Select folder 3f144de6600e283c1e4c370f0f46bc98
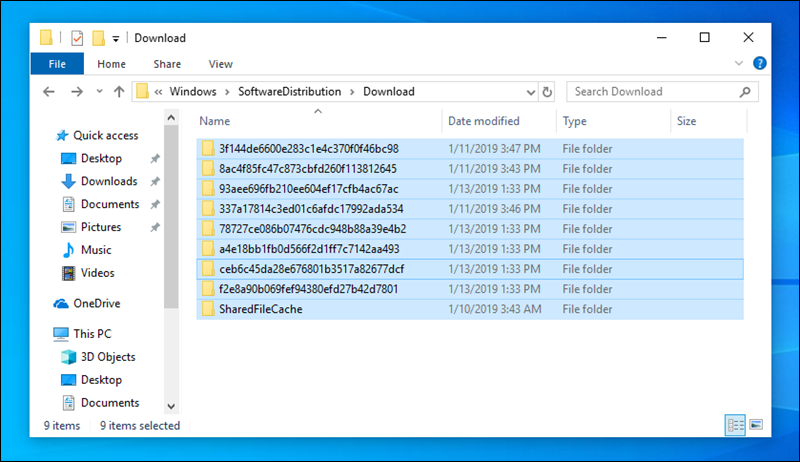Screen dimensions: 800x462 pos(469,149)
